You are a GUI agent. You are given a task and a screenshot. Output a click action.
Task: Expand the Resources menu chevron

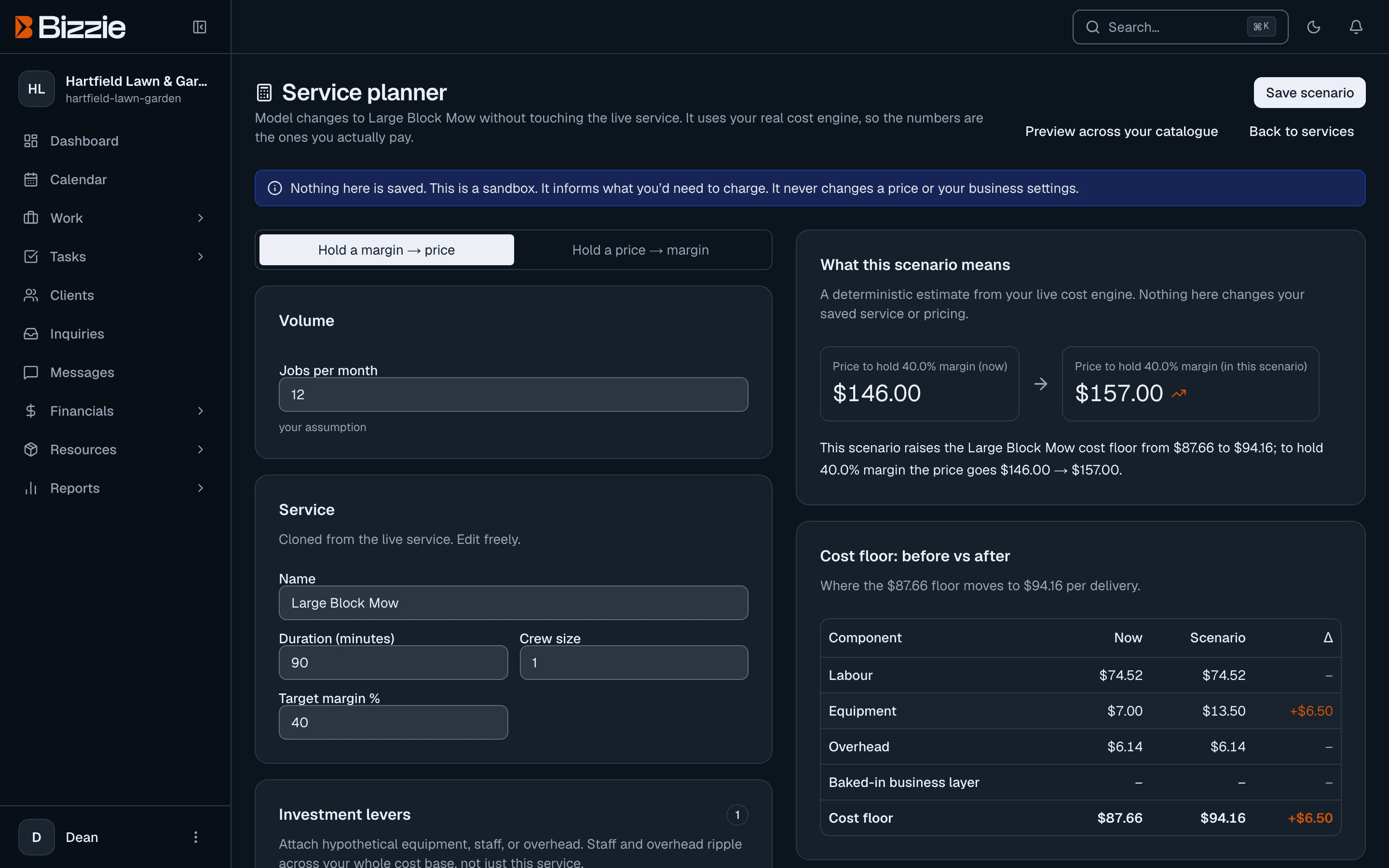[200, 449]
